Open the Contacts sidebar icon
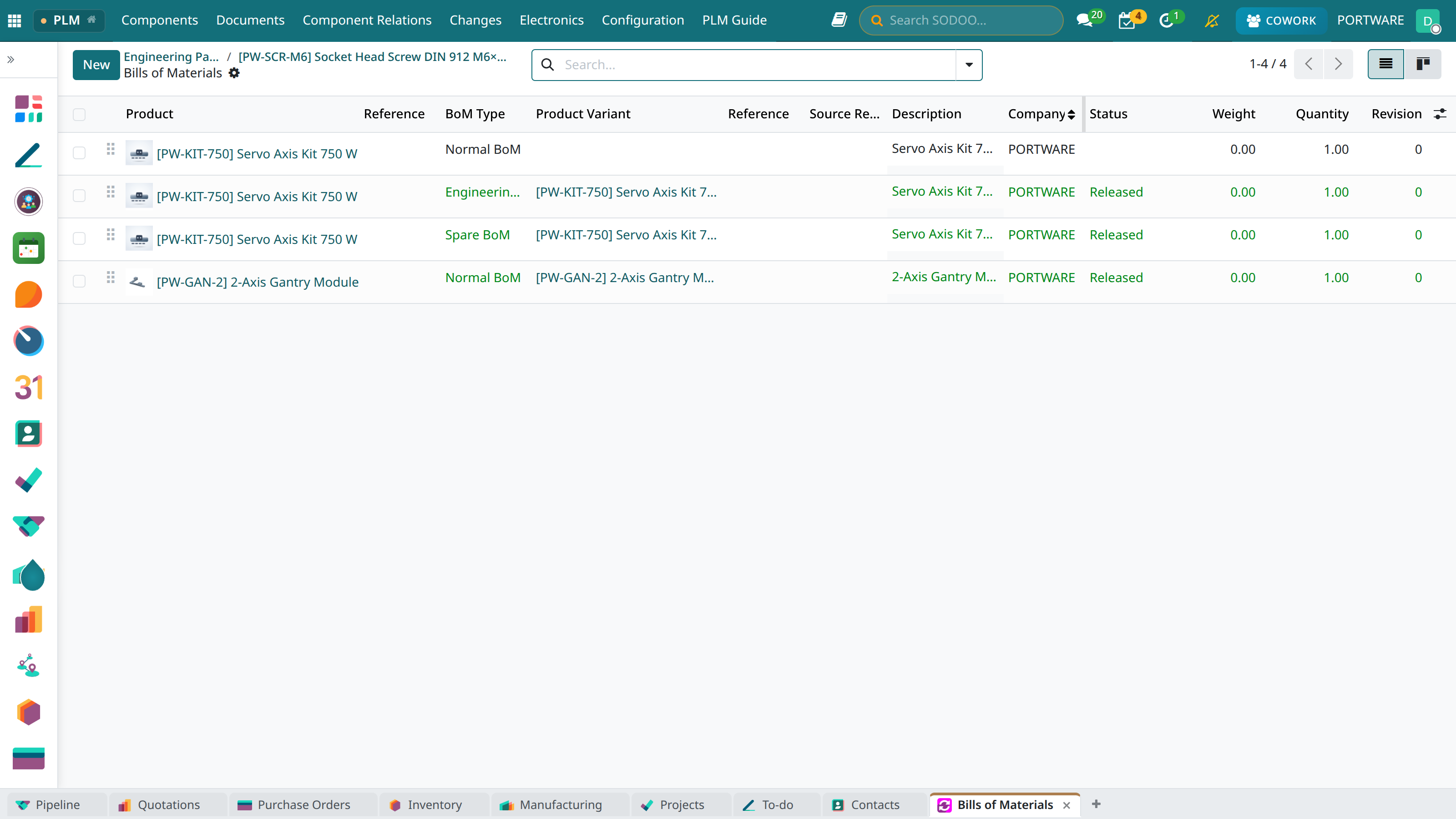Viewport: 1456px width, 819px height. [x=29, y=434]
